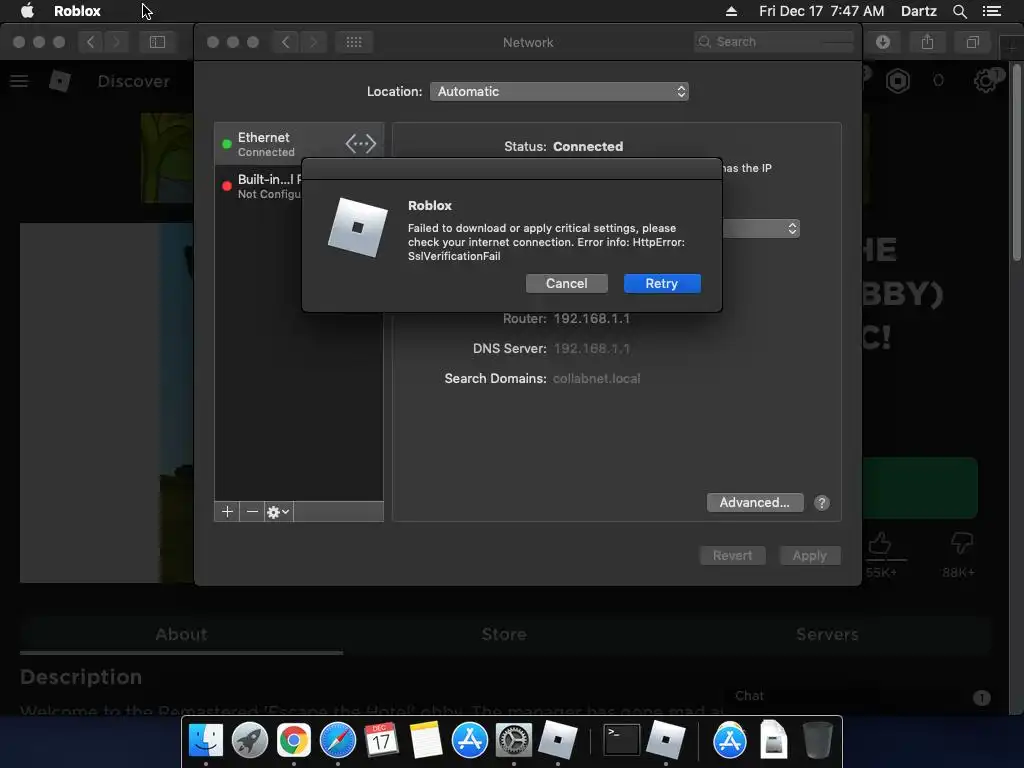Screen dimensions: 1024x768
Task: Open the settings gear on the Roblox page
Action: coord(985,81)
